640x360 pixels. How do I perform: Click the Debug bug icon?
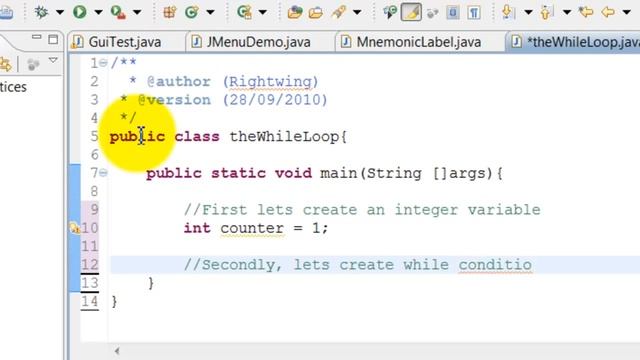click(41, 12)
